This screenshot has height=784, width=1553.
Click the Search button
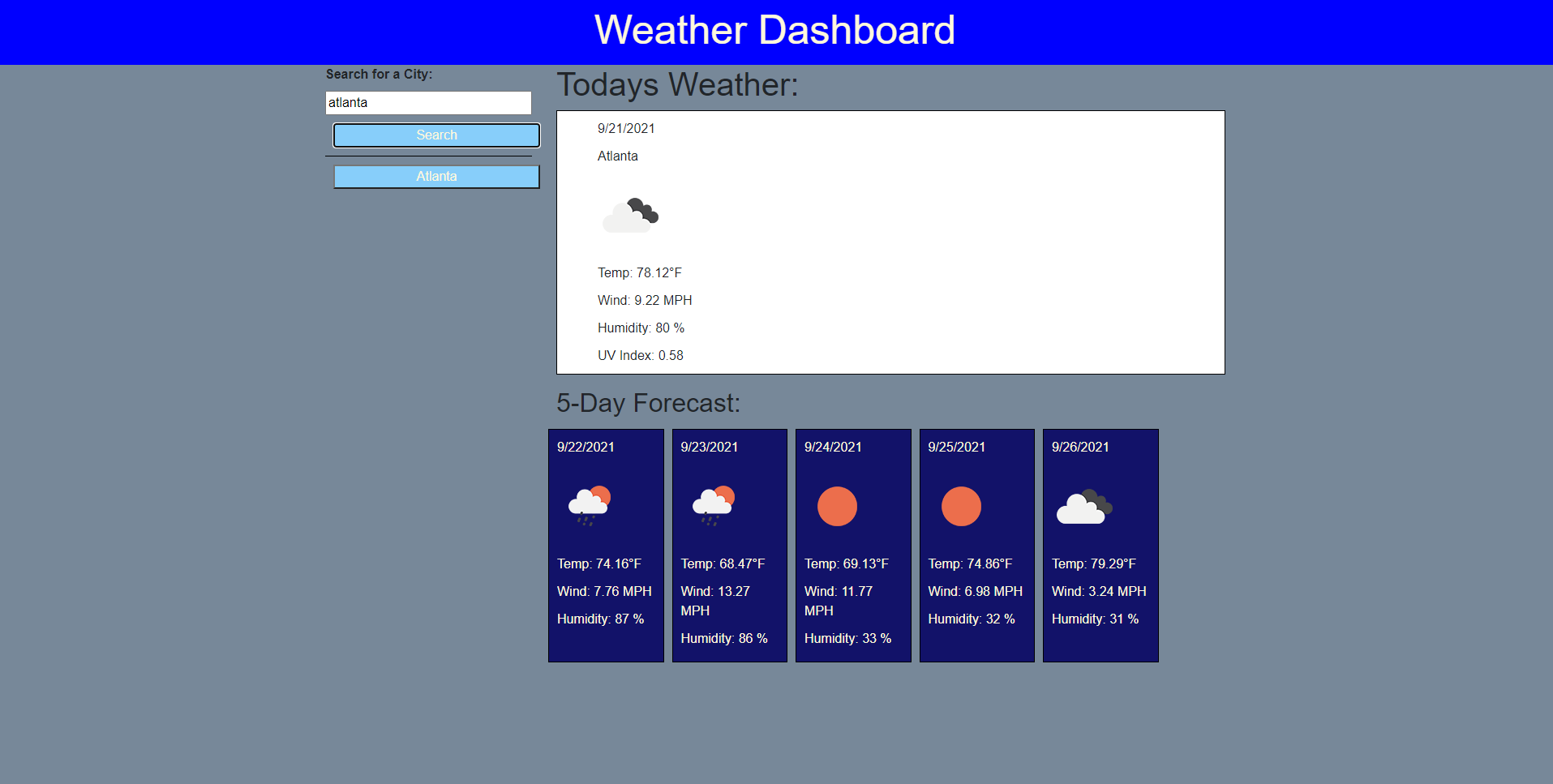click(x=436, y=135)
